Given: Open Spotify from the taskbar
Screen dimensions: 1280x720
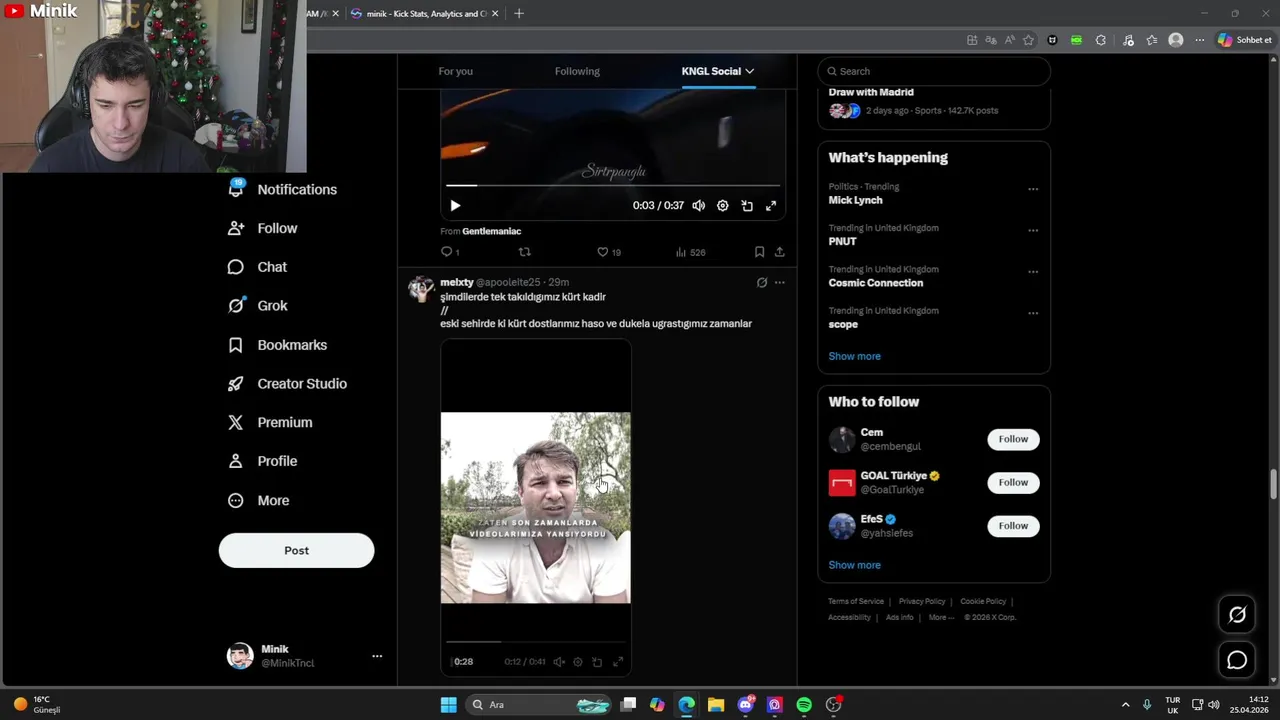Looking at the screenshot, I should coord(804,705).
